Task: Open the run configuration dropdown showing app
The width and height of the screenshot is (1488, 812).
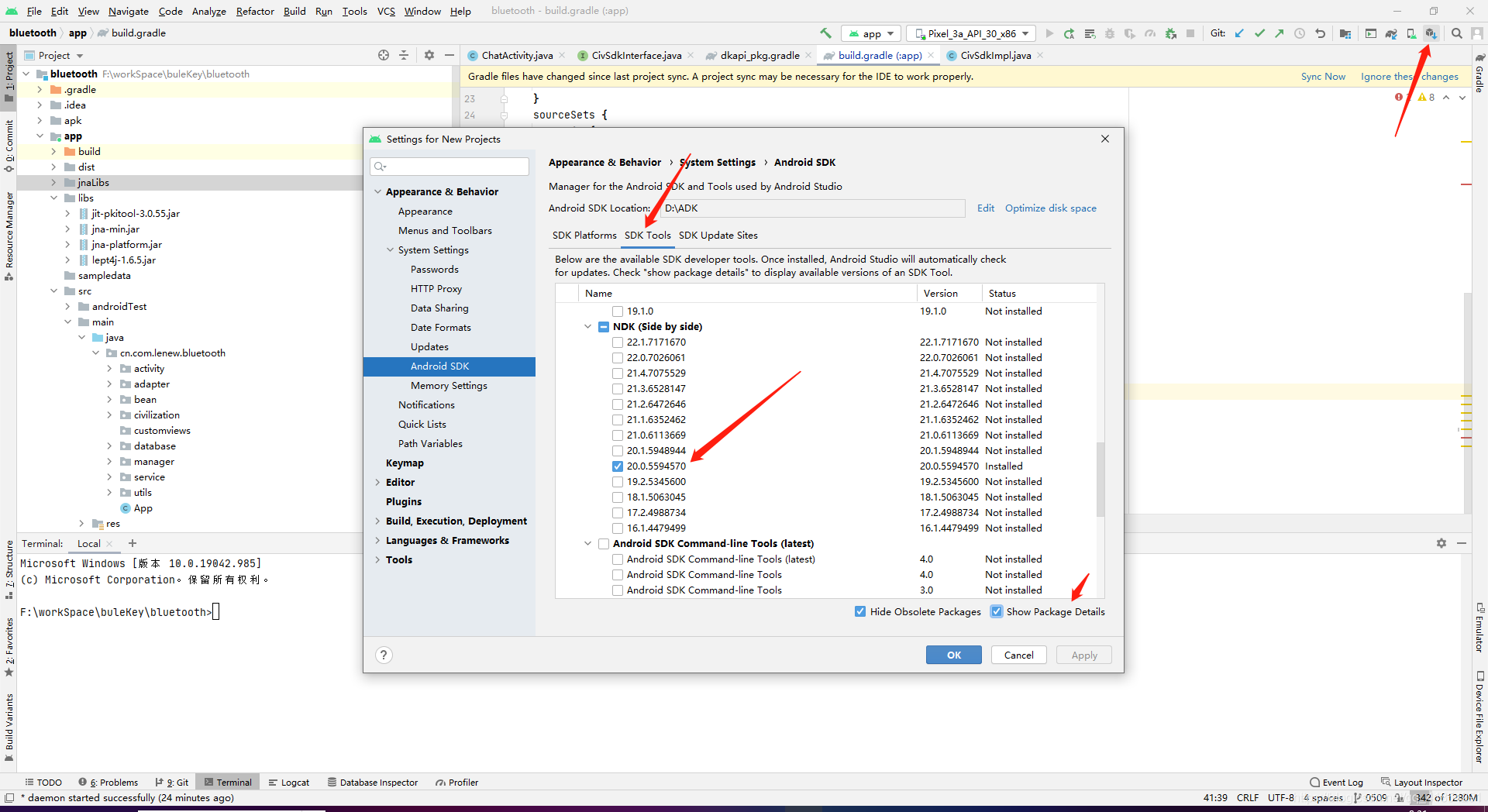Action: coord(870,33)
